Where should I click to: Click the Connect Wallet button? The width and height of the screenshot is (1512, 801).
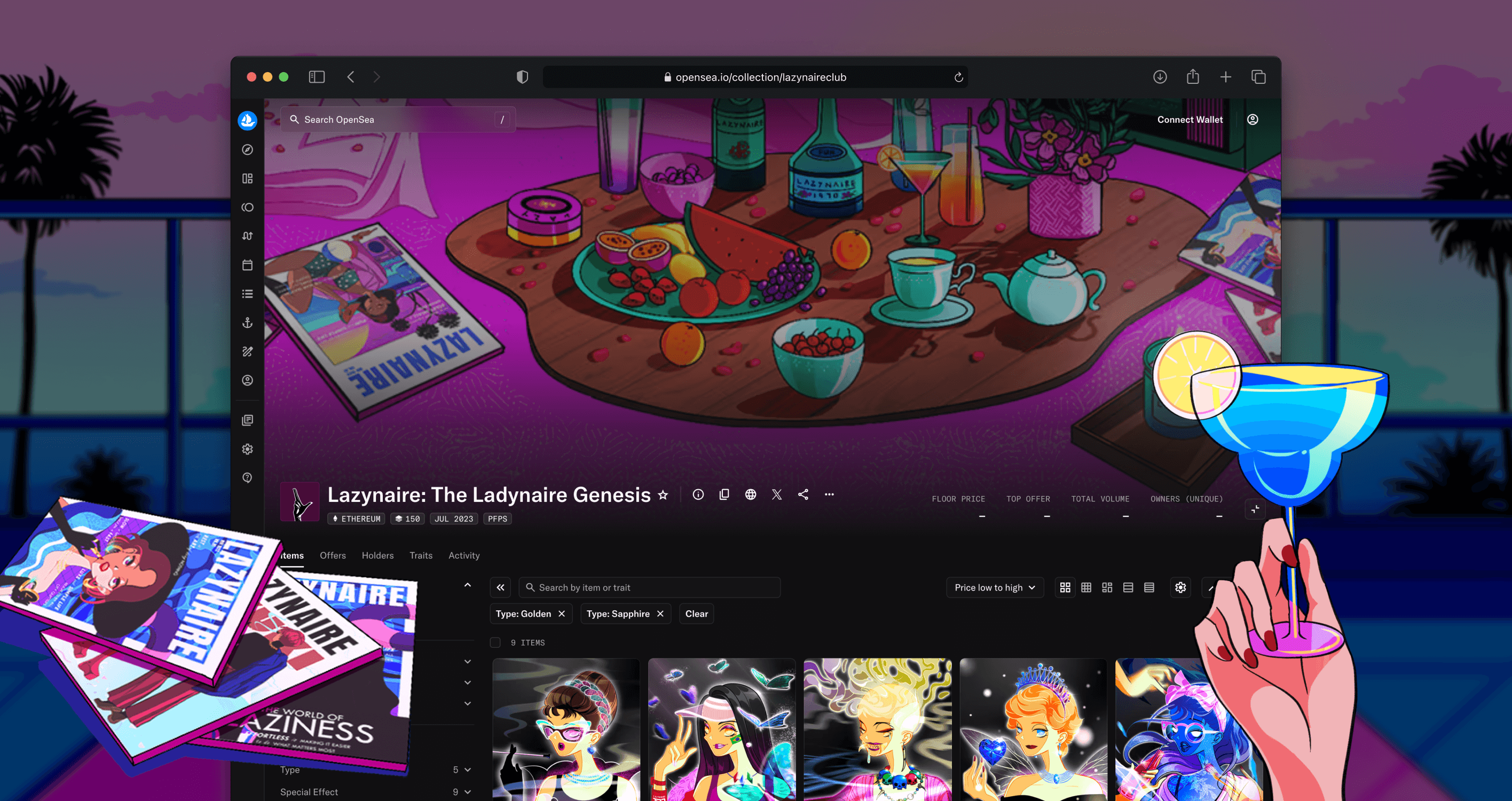tap(1190, 119)
